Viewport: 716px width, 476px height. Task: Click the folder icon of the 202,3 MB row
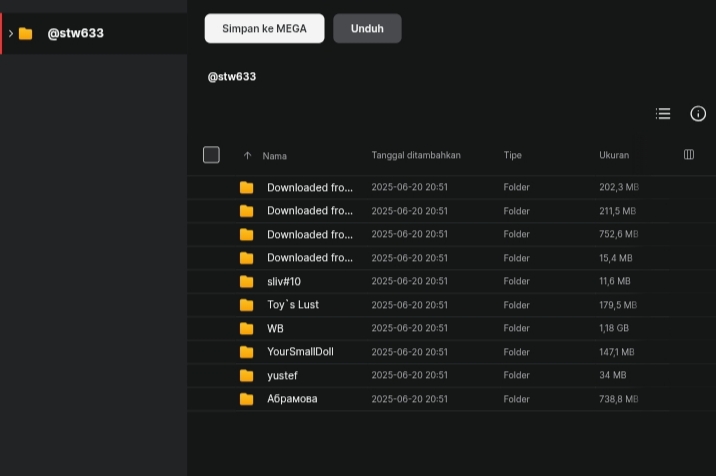point(247,187)
